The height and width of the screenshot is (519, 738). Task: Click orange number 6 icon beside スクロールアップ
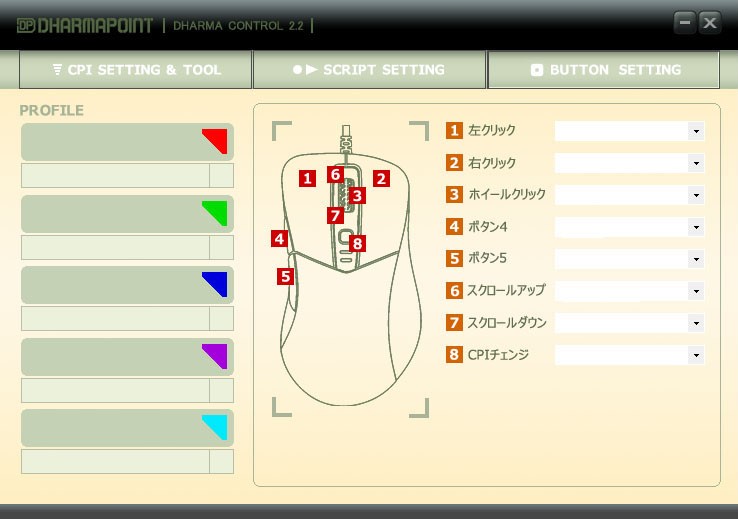[x=454, y=290]
